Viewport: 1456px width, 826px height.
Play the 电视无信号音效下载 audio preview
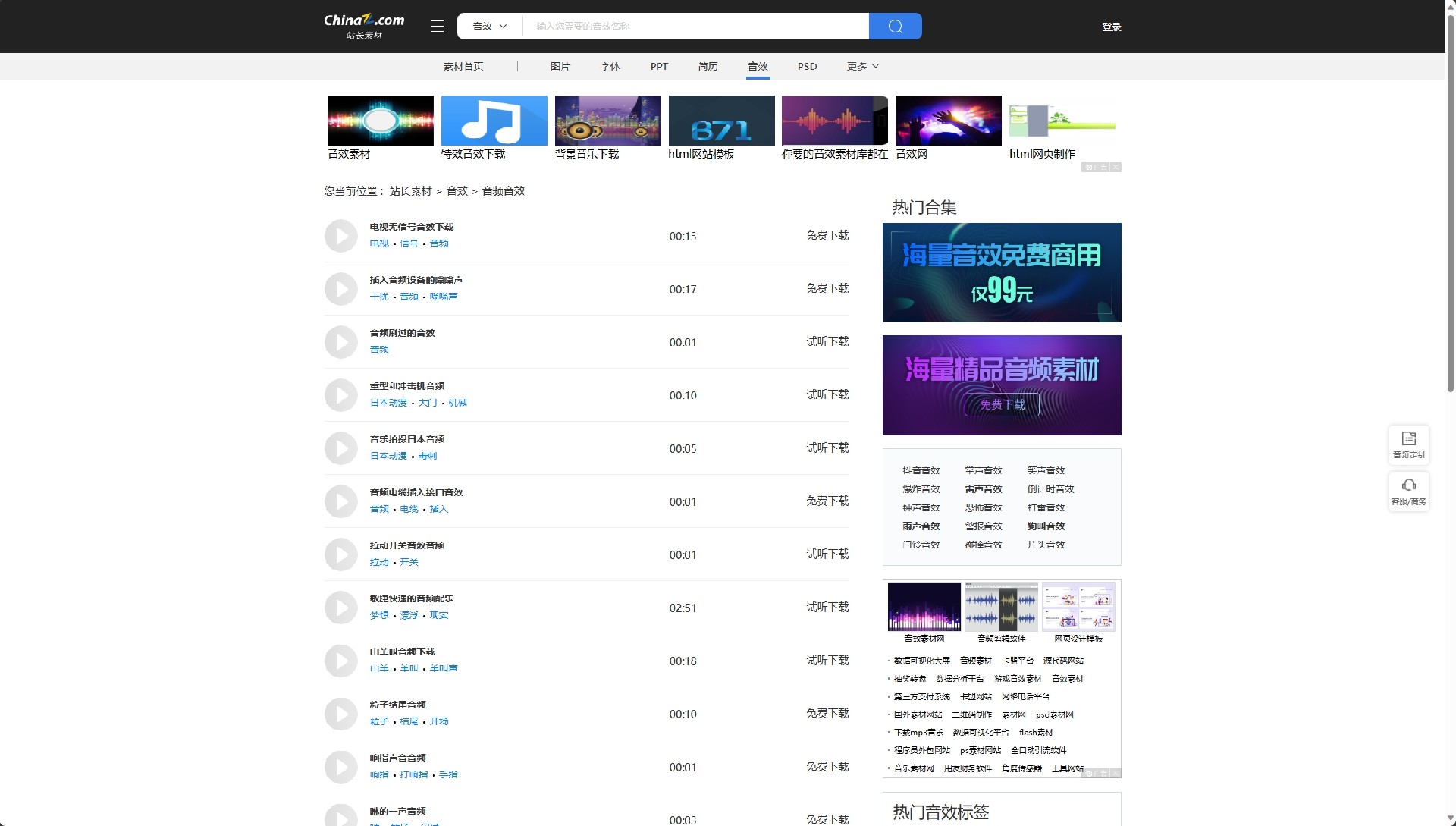click(341, 235)
